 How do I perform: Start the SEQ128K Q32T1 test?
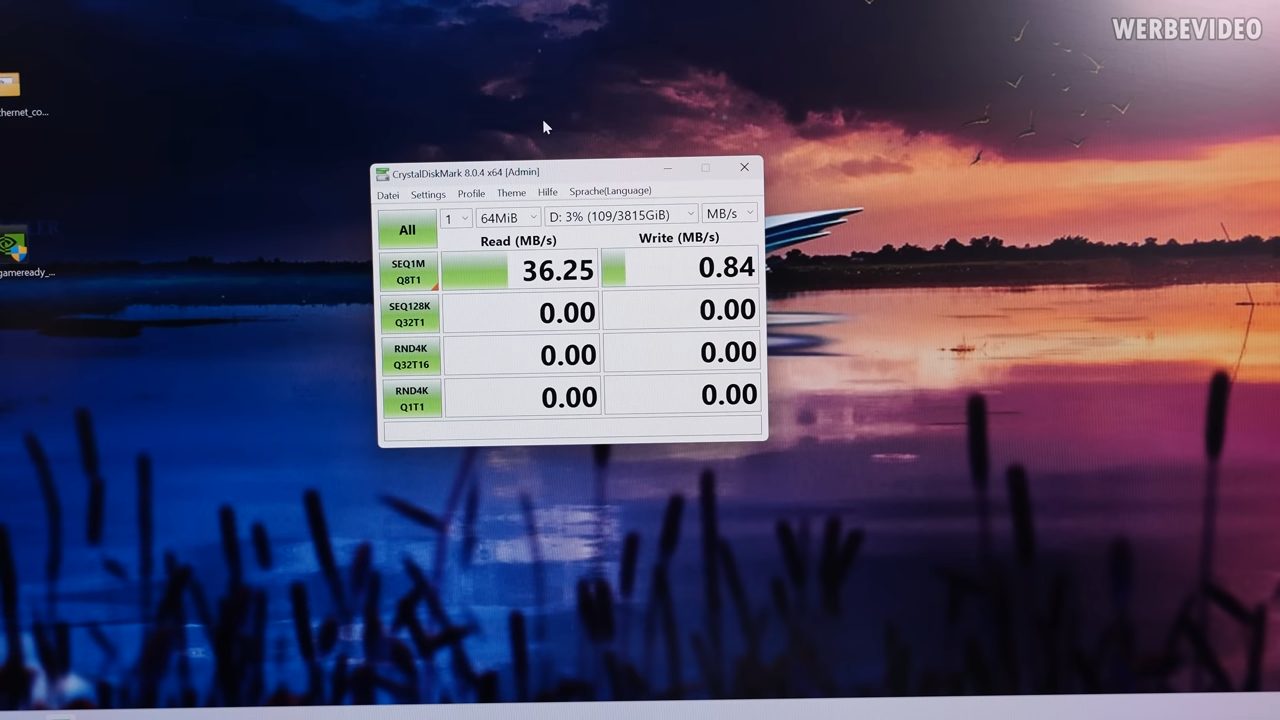(x=410, y=315)
